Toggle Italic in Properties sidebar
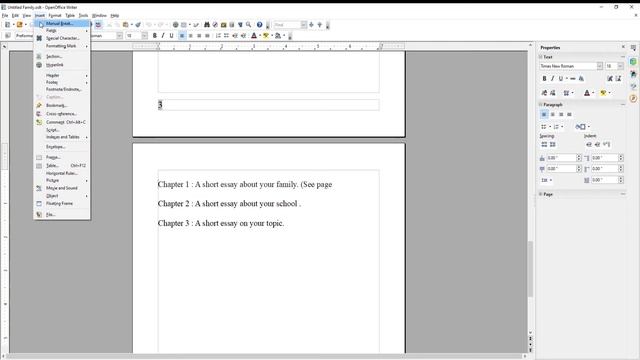The width and height of the screenshot is (640, 360). click(553, 79)
